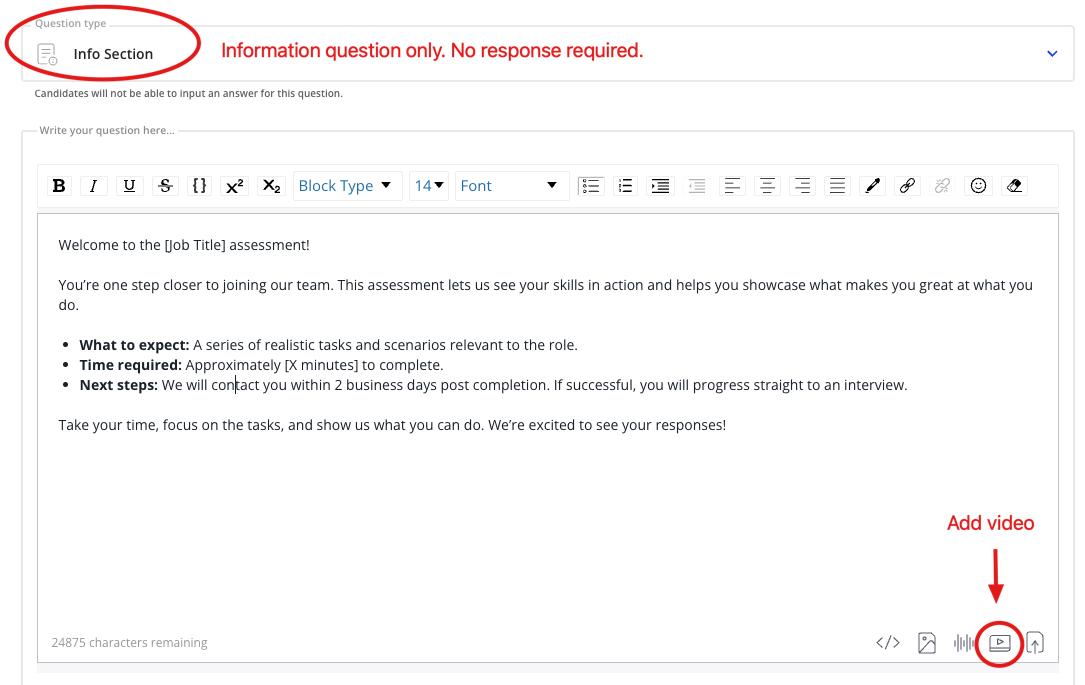1085x685 pixels.
Task: Open the Block Type dropdown
Action: click(x=346, y=185)
